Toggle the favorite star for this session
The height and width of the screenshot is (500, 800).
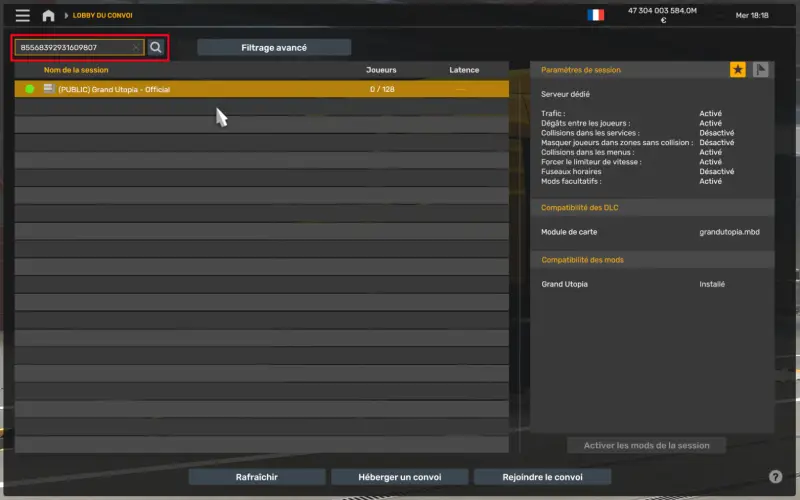click(x=738, y=70)
